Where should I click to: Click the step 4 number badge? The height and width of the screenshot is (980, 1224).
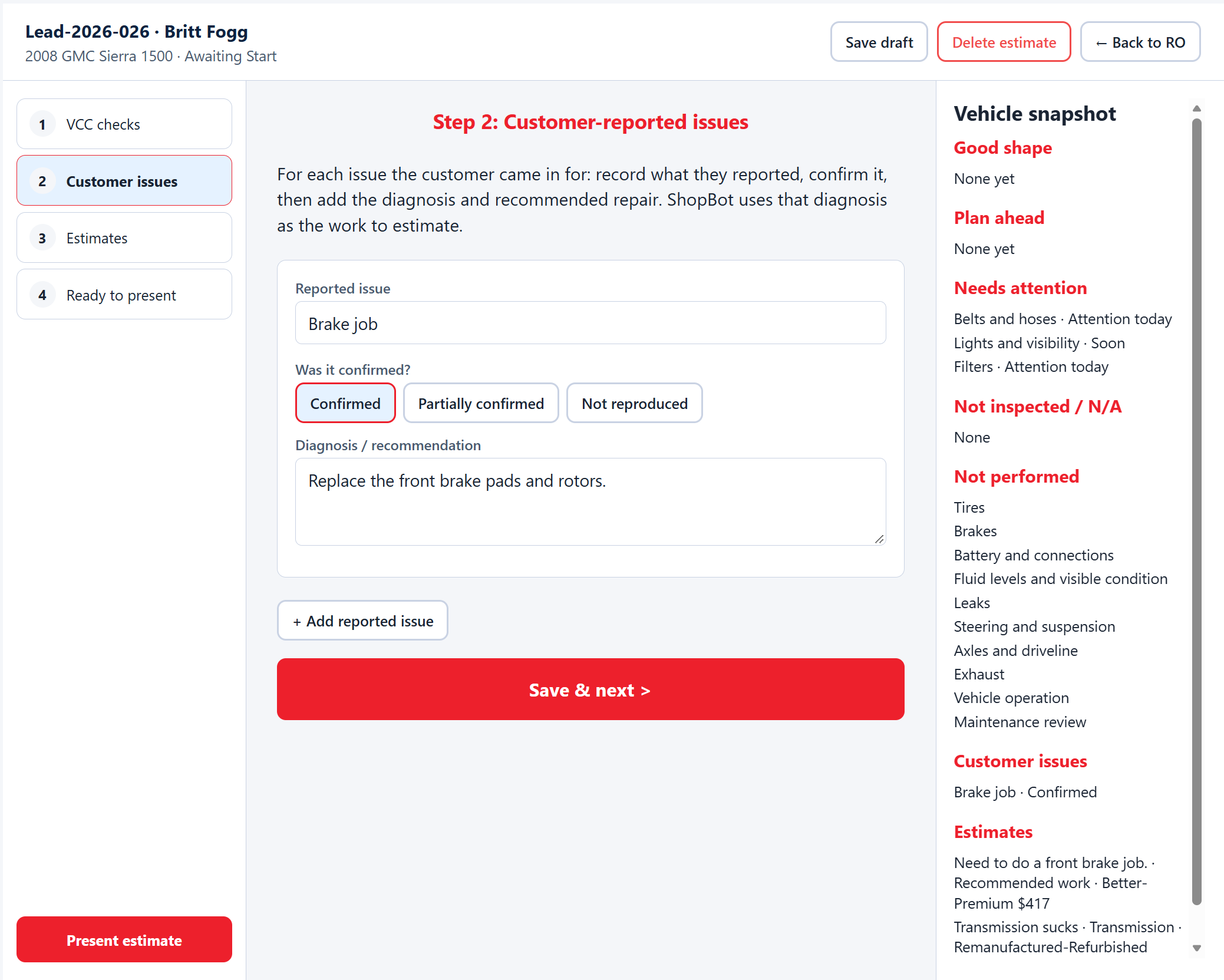tap(42, 295)
